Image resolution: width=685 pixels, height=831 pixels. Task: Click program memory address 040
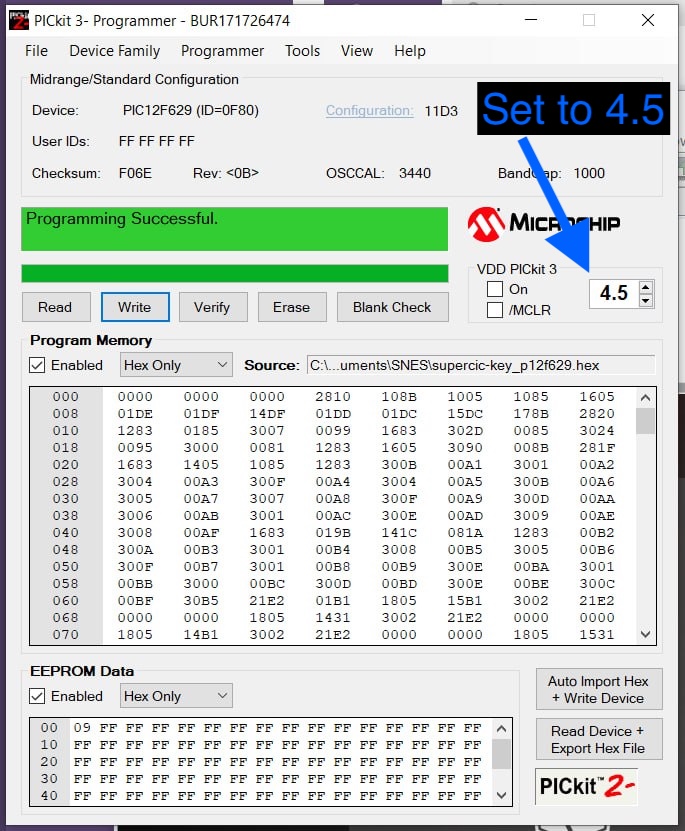point(66,533)
